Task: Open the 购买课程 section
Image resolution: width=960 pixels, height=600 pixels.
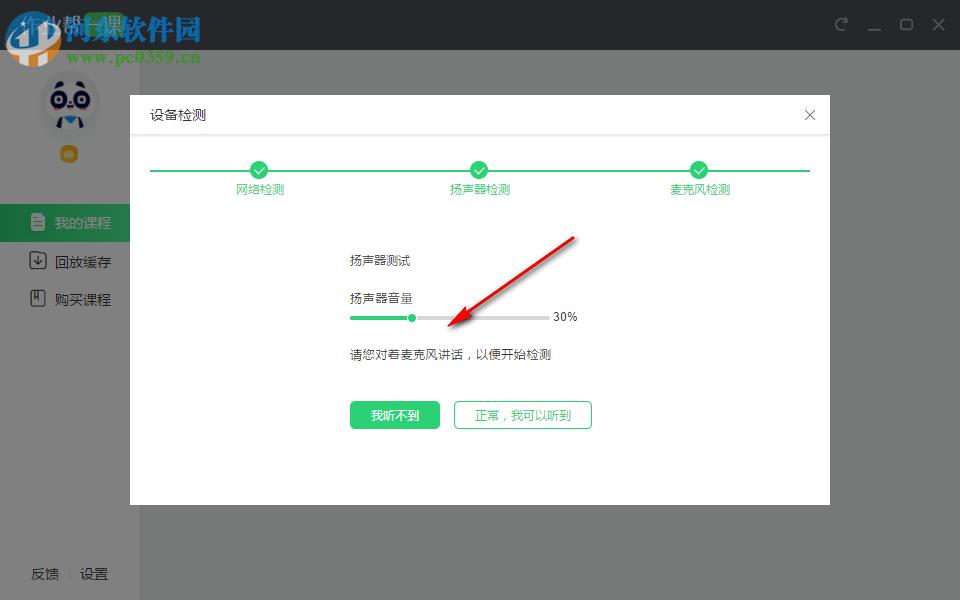Action: click(x=81, y=298)
